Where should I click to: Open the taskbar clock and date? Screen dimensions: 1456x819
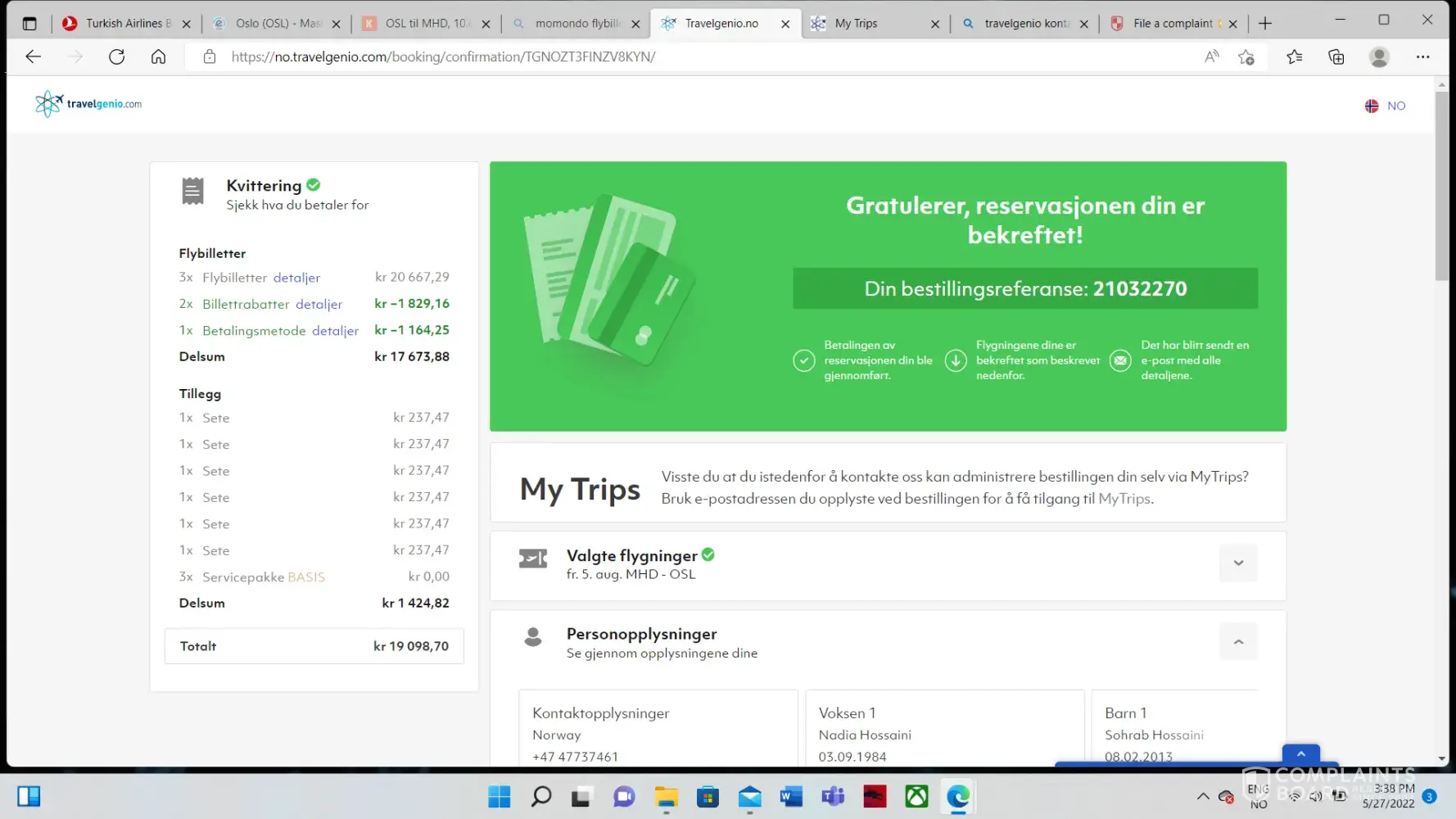1388,796
